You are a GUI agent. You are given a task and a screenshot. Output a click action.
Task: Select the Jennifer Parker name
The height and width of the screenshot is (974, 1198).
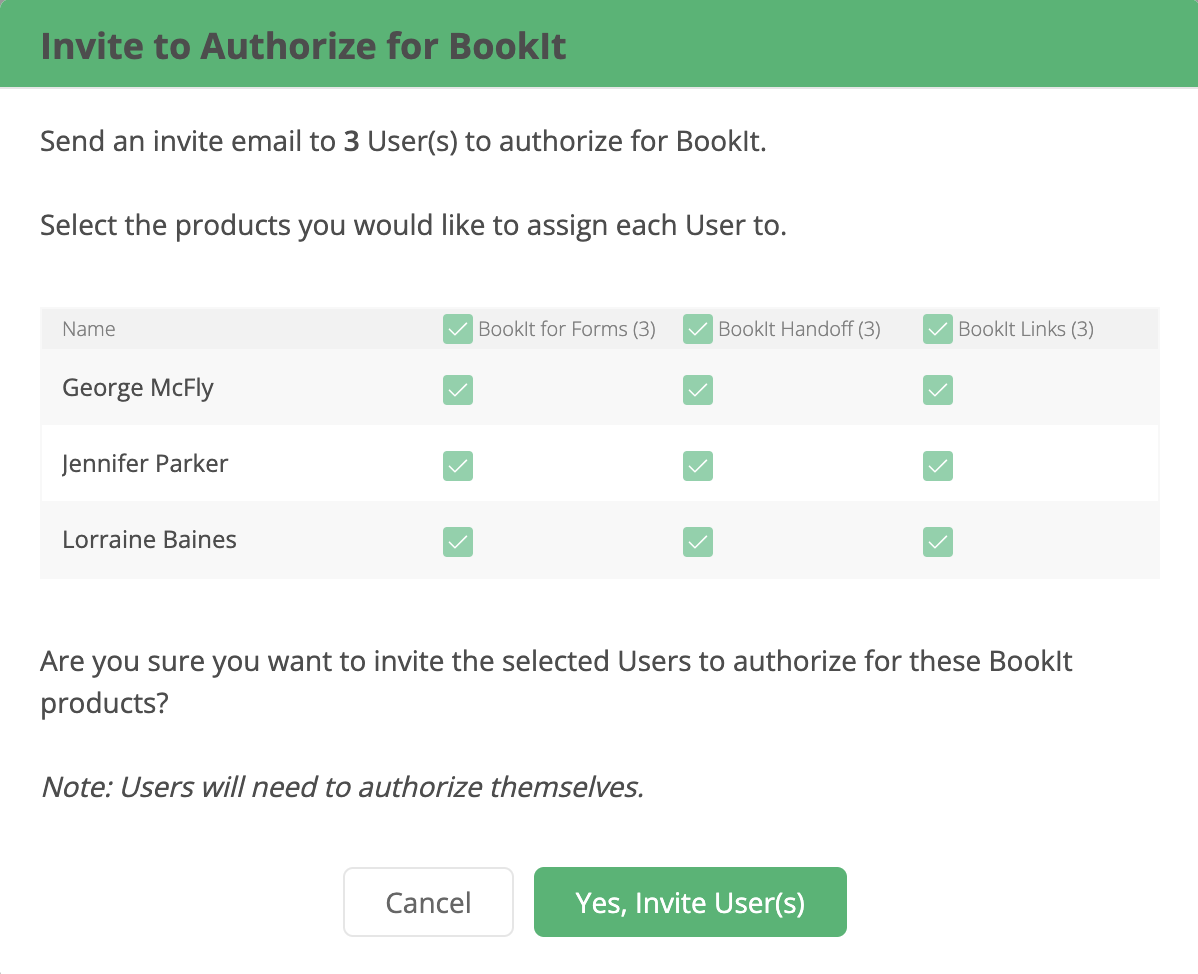145,464
